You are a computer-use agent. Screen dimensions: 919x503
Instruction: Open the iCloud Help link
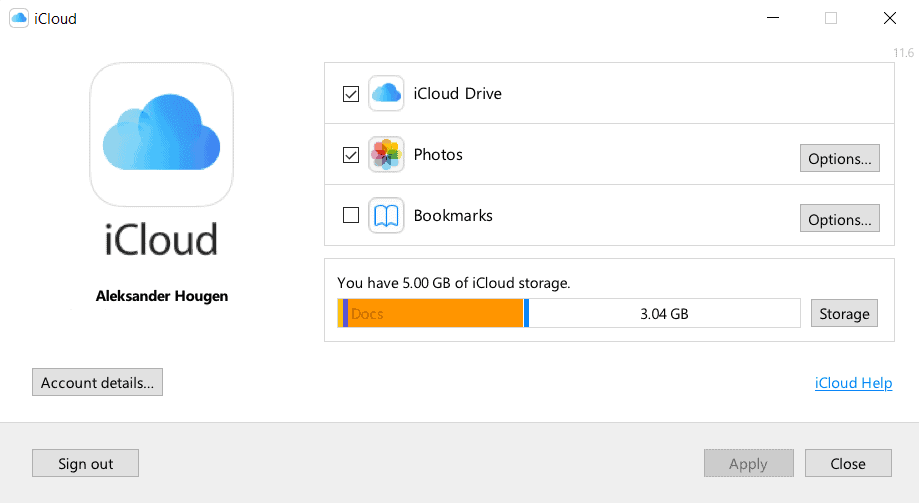[853, 383]
